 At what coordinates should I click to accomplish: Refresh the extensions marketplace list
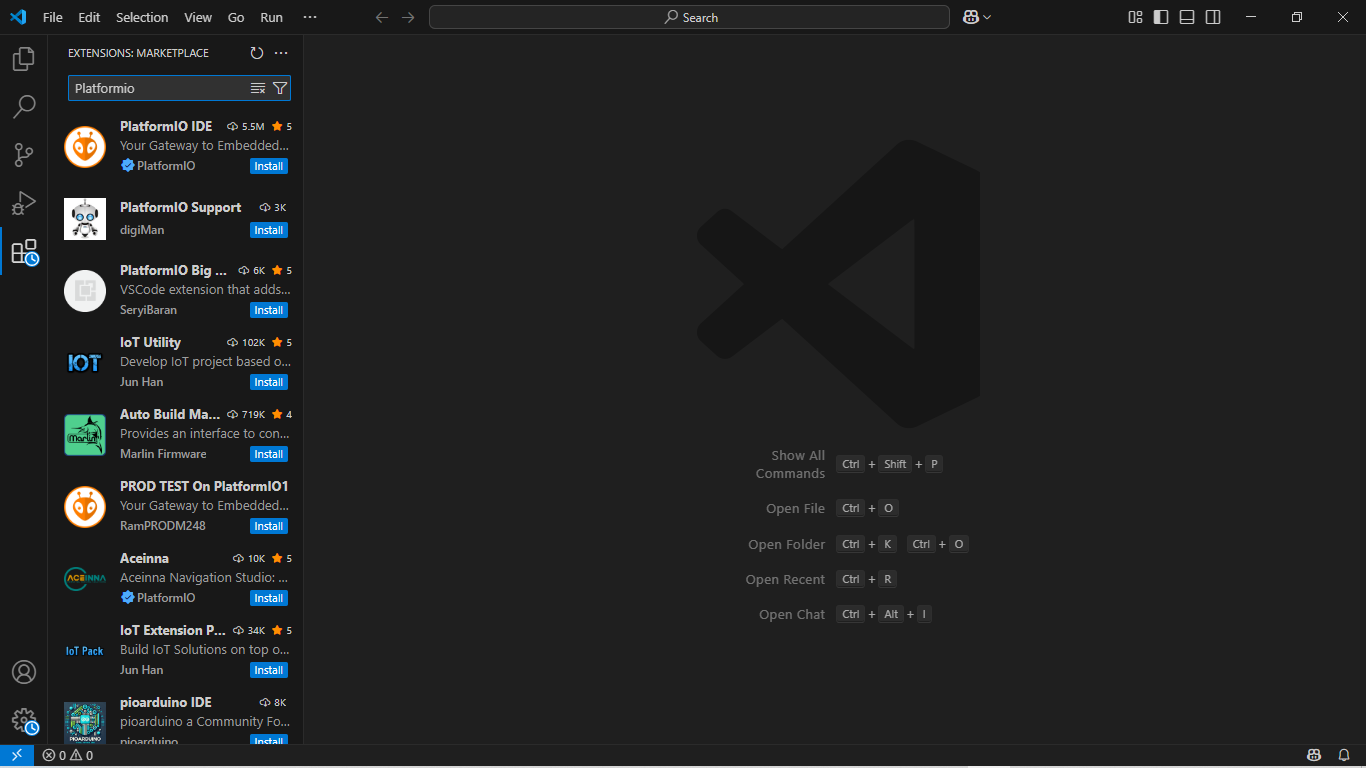(257, 53)
